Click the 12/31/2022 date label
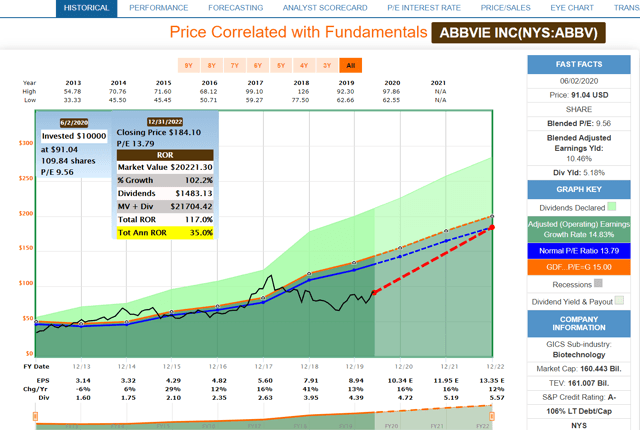Viewport: 640px width, 430px height. point(165,122)
